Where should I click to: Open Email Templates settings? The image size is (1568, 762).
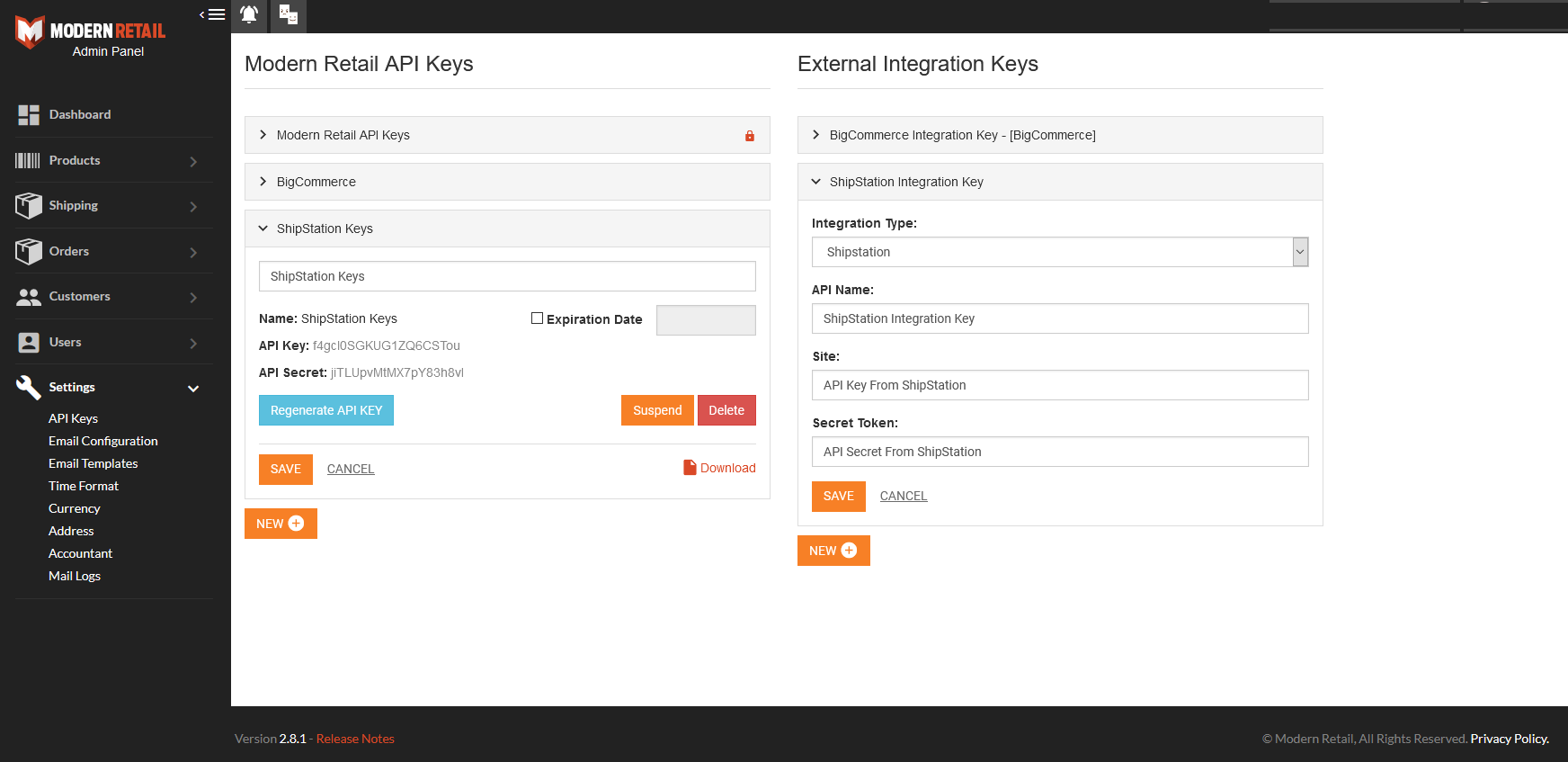point(94,463)
